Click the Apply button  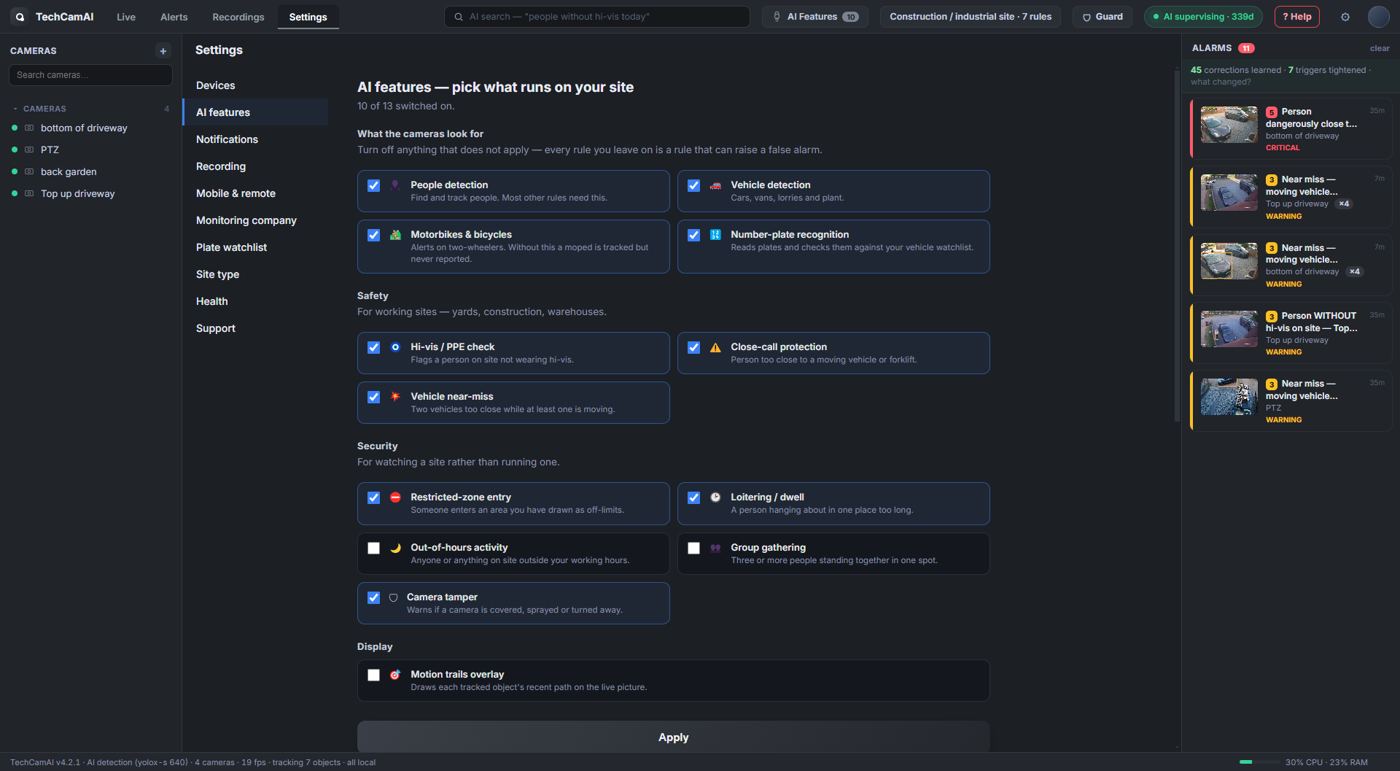point(673,737)
